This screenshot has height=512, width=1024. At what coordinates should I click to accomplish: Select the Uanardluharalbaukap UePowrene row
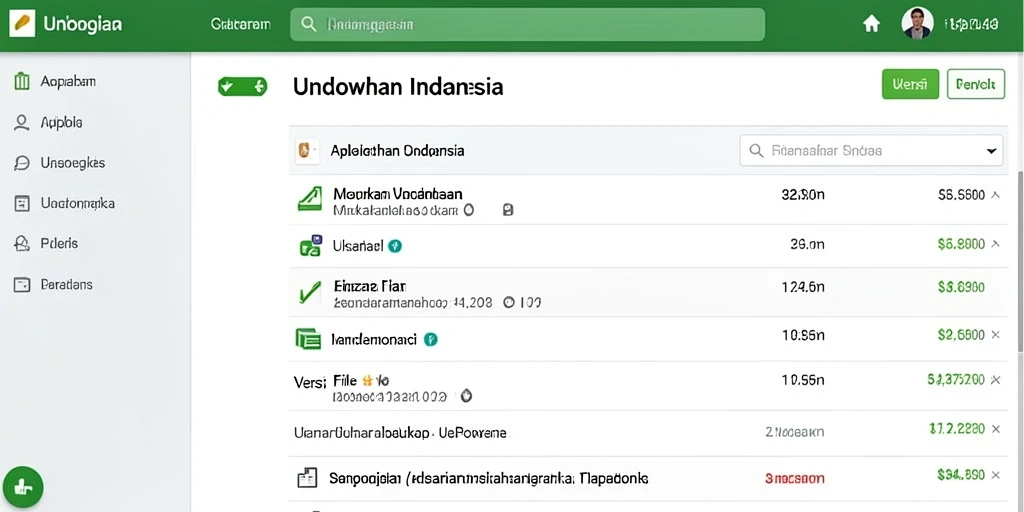(650, 433)
